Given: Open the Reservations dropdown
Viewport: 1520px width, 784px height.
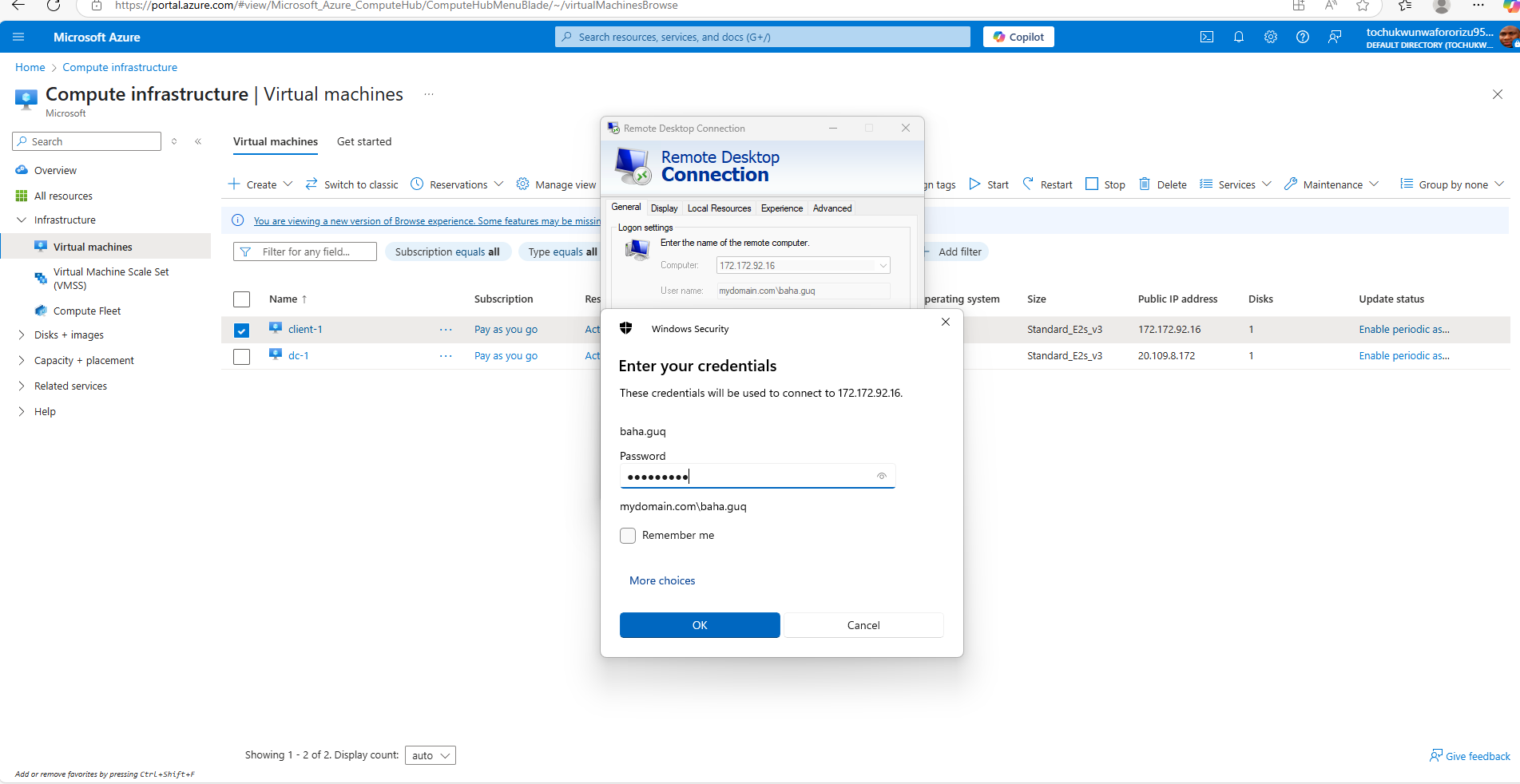Looking at the screenshot, I should [x=457, y=184].
